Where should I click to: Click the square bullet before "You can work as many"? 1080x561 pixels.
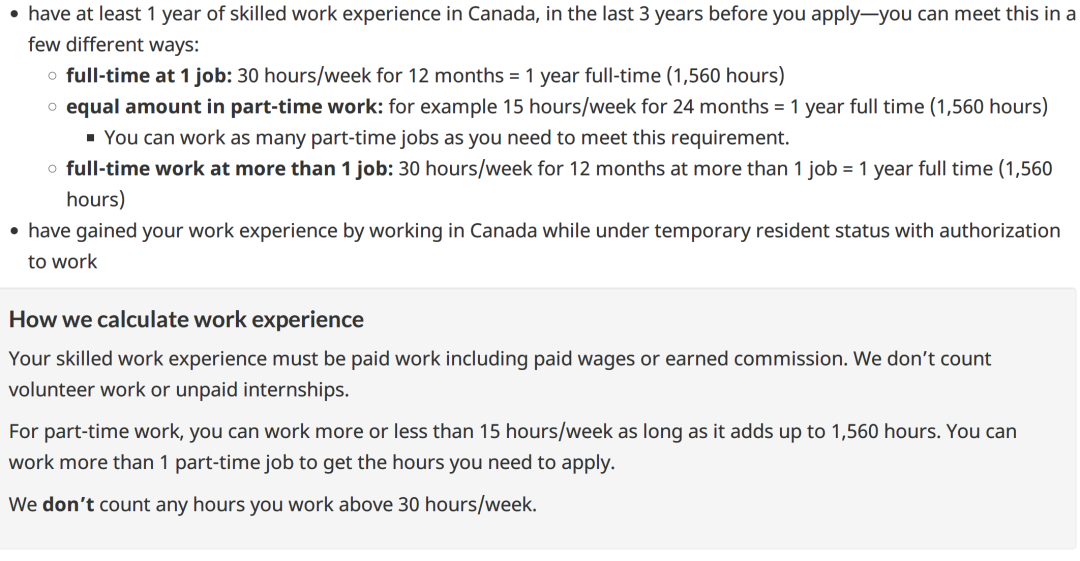click(90, 138)
